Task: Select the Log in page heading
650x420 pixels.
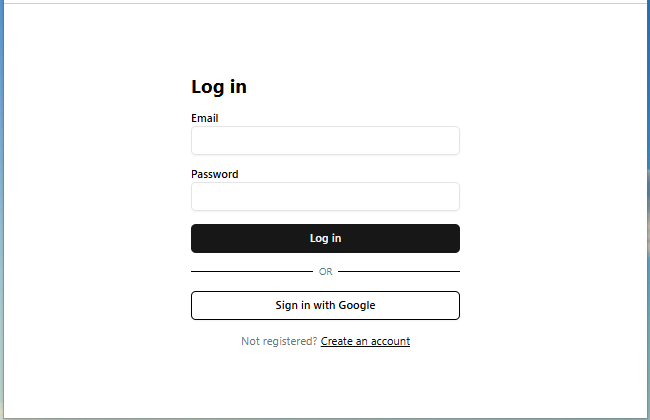Action: click(219, 87)
